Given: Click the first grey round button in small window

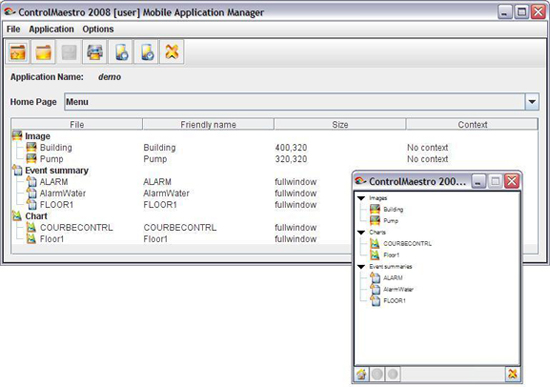Looking at the screenshot, I should click(377, 374).
